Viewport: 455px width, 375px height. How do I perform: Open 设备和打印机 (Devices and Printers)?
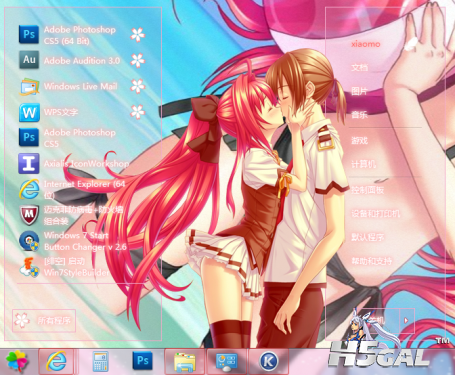(x=376, y=213)
